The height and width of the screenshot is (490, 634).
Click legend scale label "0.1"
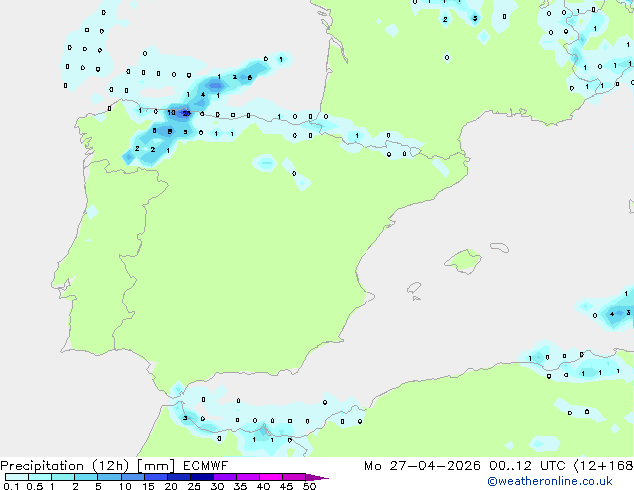11,486
